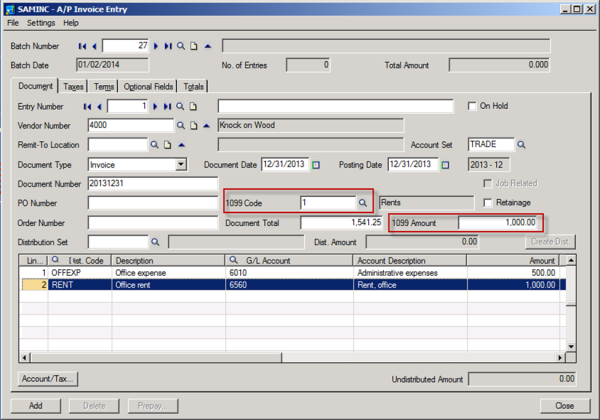This screenshot has height=420, width=600.
Task: Create new entry with page icon
Action: 193,107
